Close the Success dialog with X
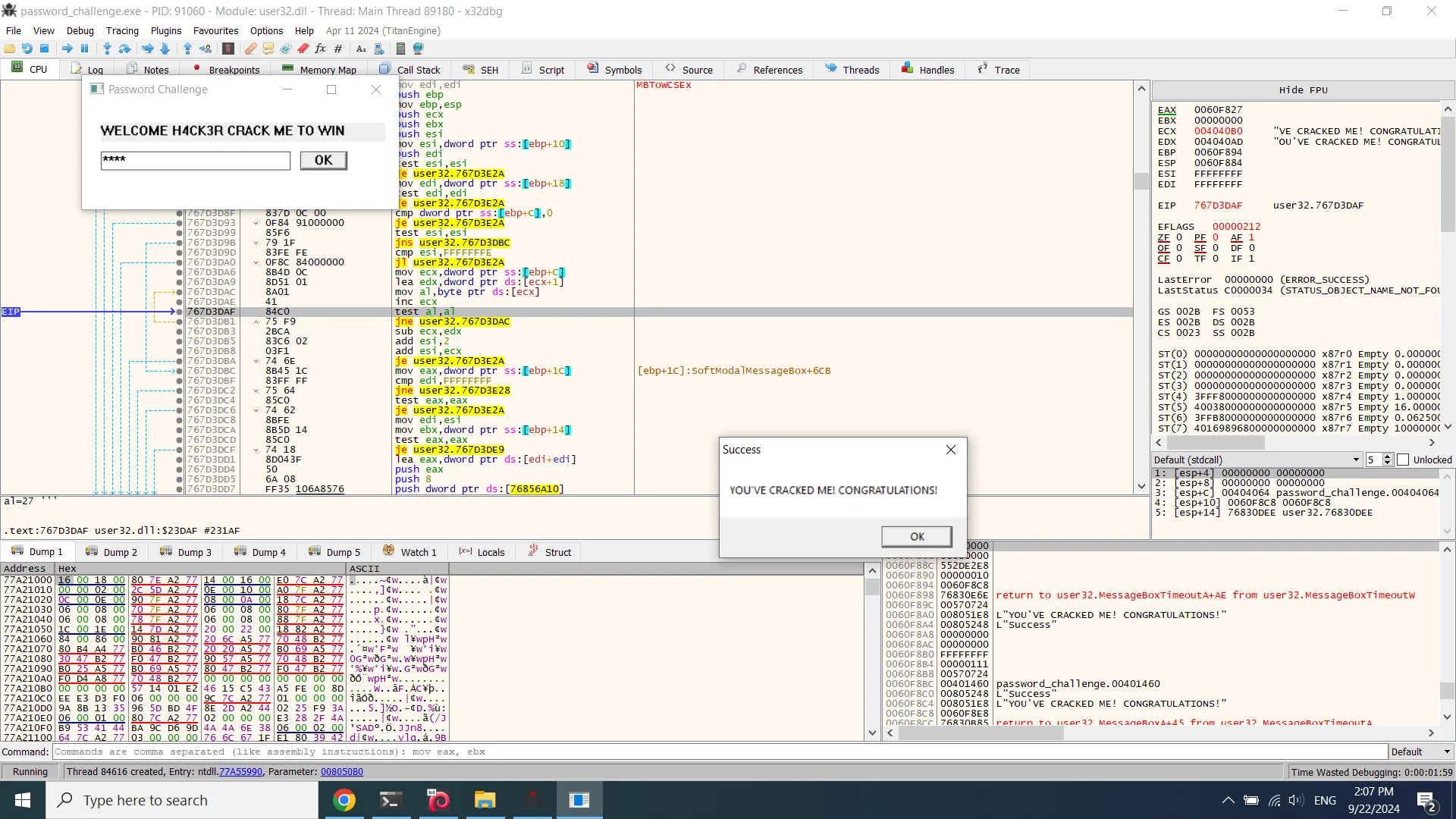The width and height of the screenshot is (1456, 819). (951, 450)
